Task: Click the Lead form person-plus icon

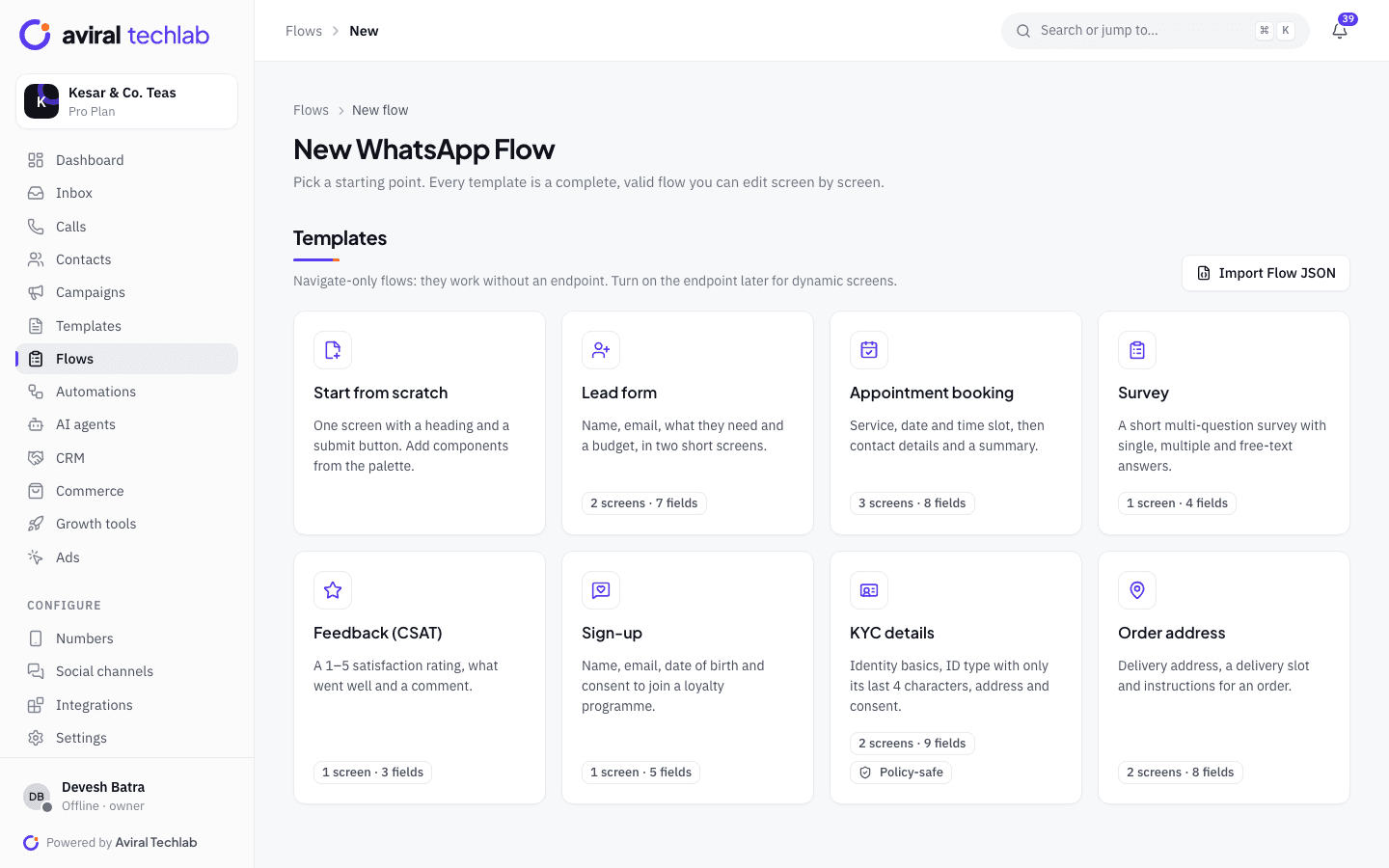Action: pos(601,350)
